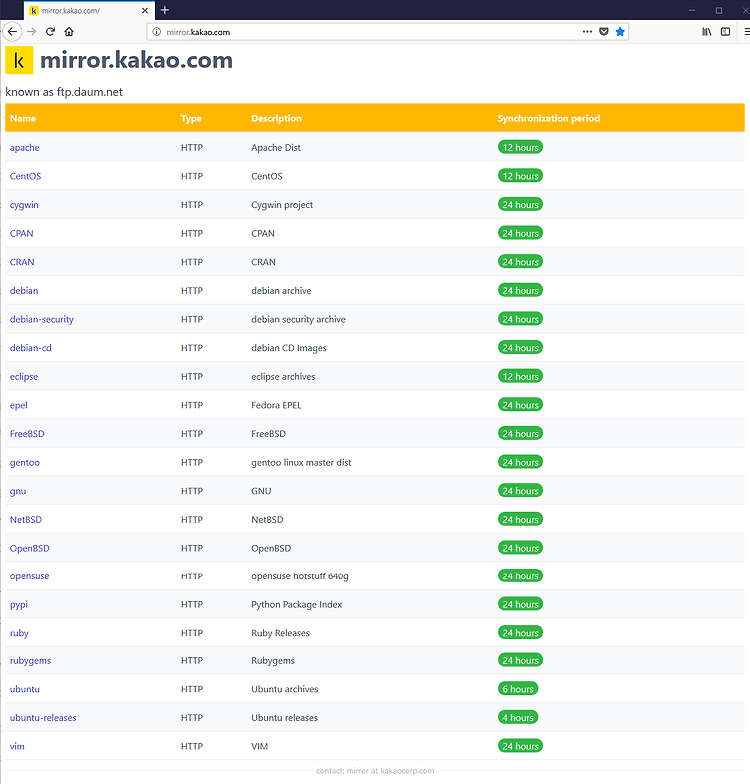This screenshot has height=784, width=750.
Task: Close the mirror.kakao.com tab
Action: [144, 10]
